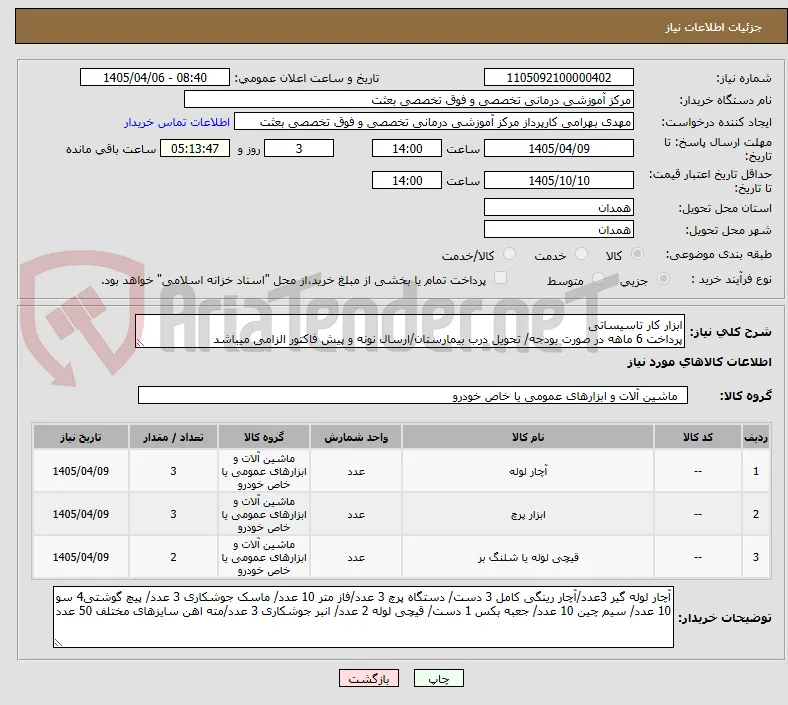The height and width of the screenshot is (705, 788).
Task: Click the قیچی لوله یا شلنگ بر cell
Action: pyautogui.click(x=528, y=557)
